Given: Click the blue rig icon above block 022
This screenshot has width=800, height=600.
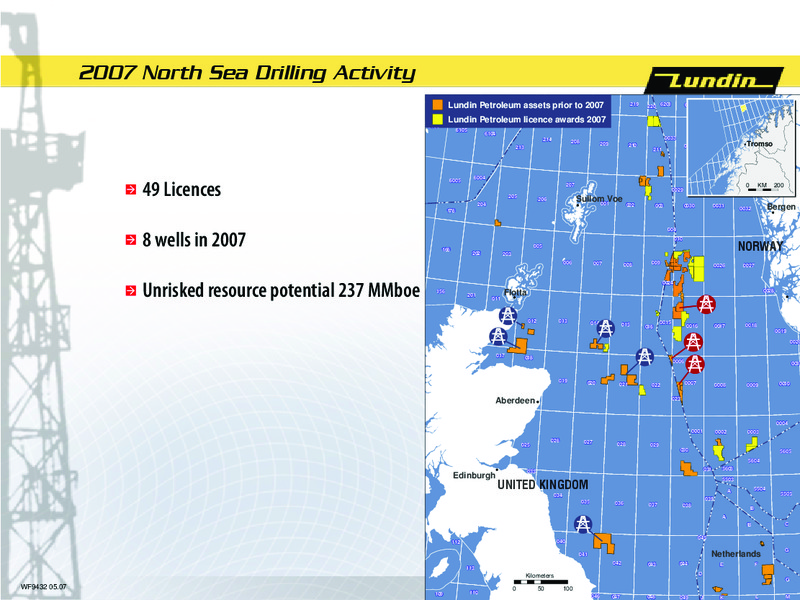Looking at the screenshot, I should pos(644,357).
